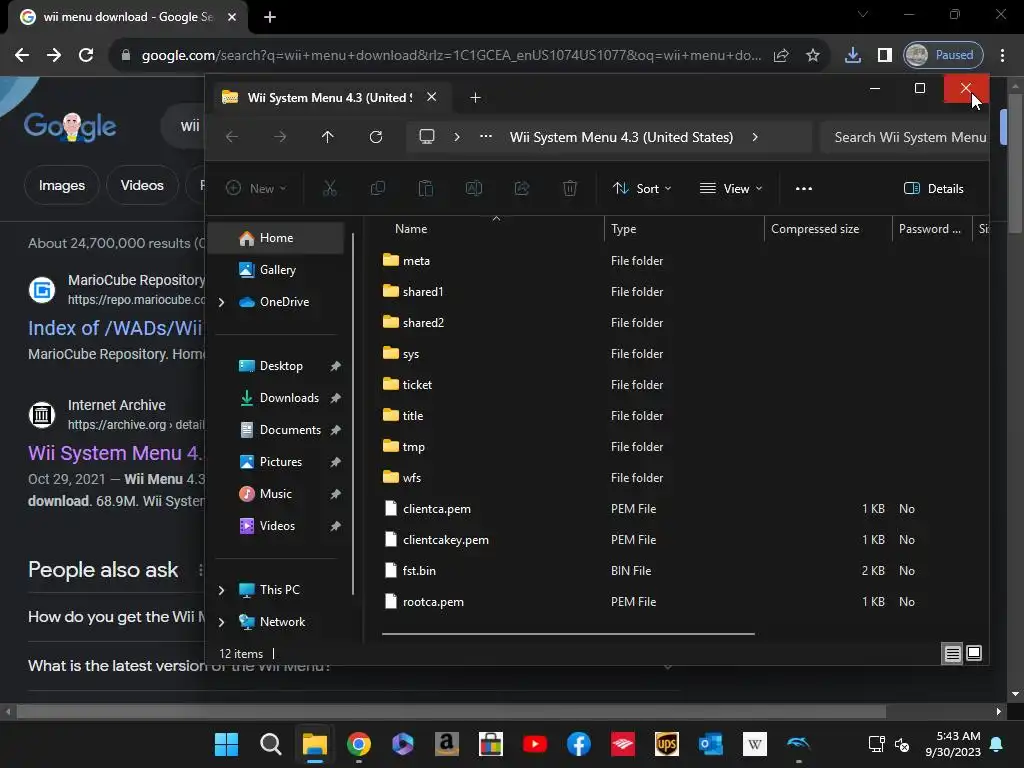Add a new File Explorer tab
This screenshot has height=768, width=1024.
pyautogui.click(x=475, y=97)
